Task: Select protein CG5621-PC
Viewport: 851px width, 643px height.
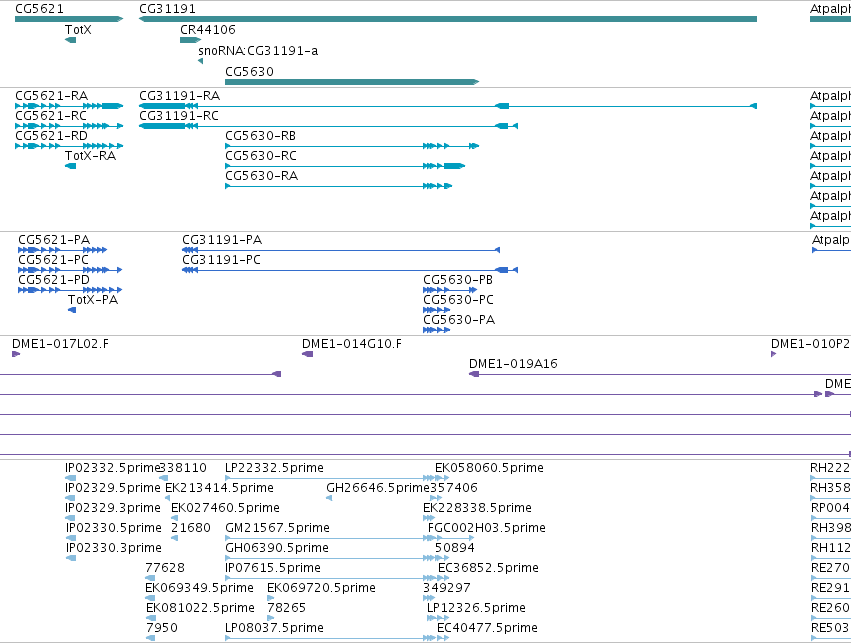Action: 53,260
